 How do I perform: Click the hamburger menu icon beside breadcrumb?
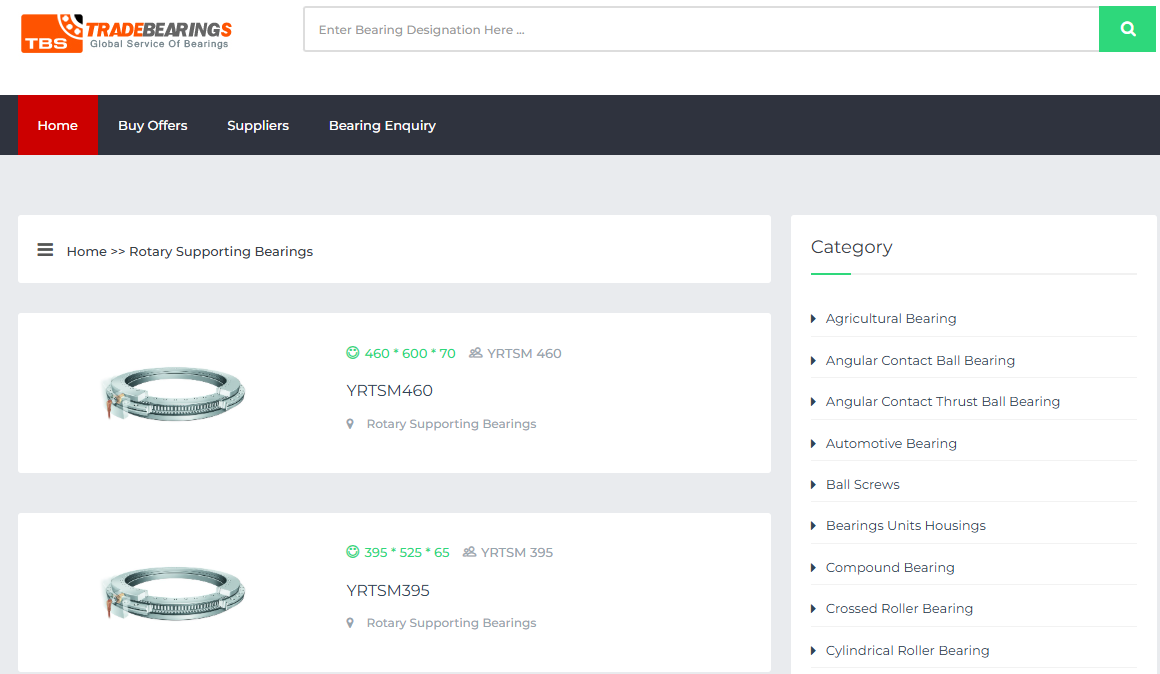45,250
